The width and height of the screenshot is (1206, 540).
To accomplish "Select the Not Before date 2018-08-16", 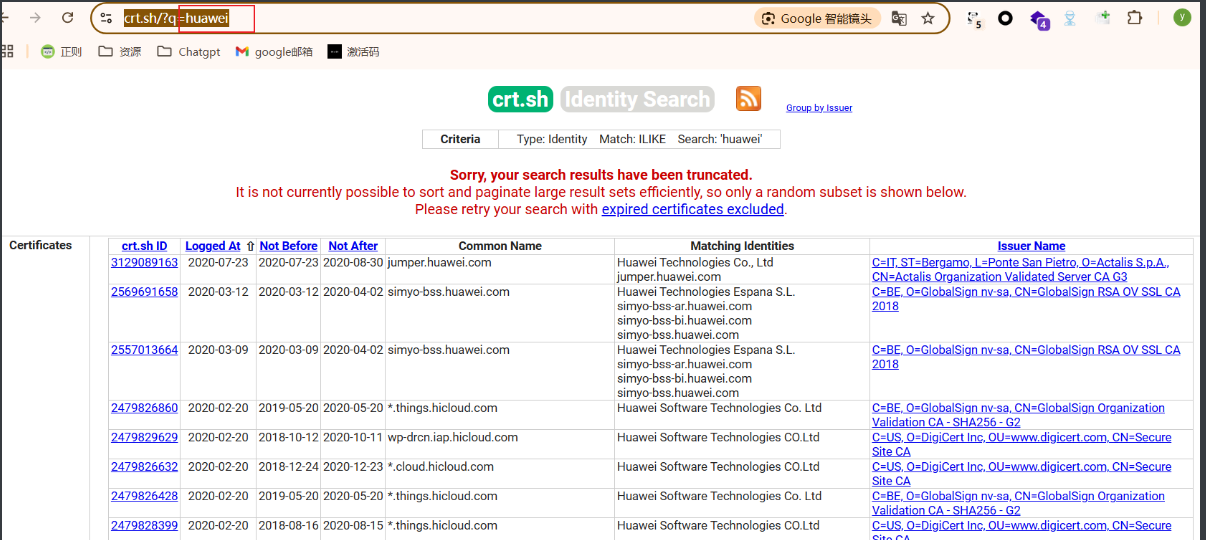I will (288, 525).
